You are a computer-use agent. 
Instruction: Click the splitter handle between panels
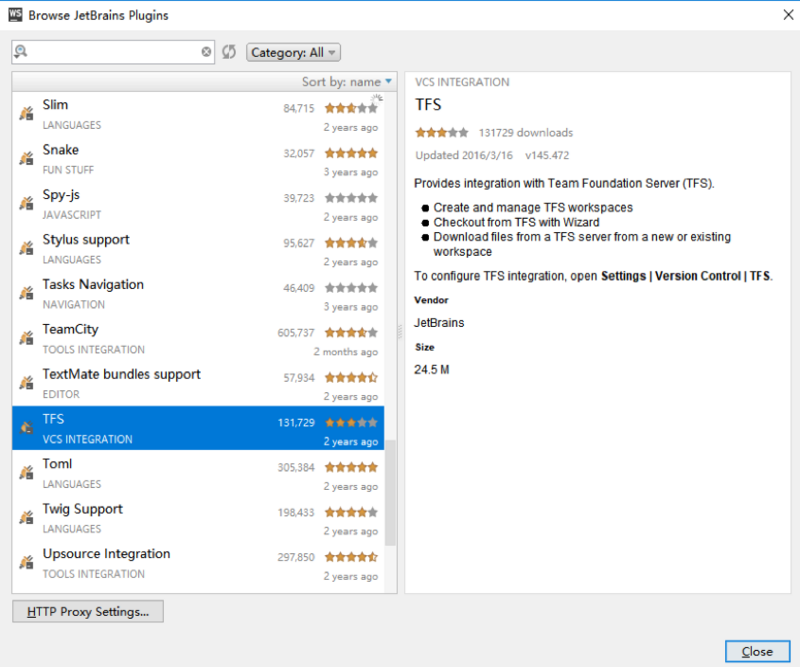pos(400,332)
